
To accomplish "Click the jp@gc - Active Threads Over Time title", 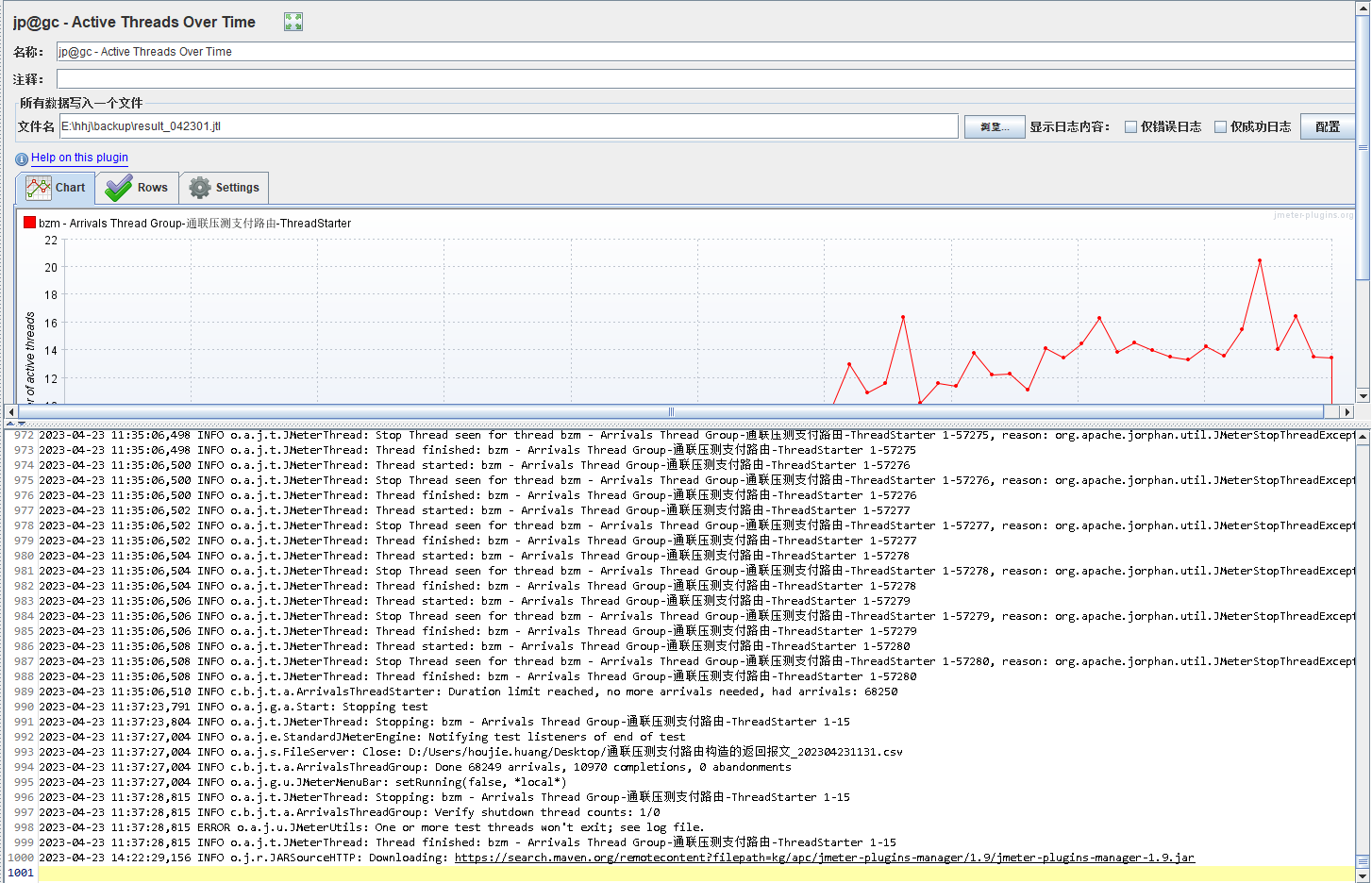I will pyautogui.click(x=134, y=22).
